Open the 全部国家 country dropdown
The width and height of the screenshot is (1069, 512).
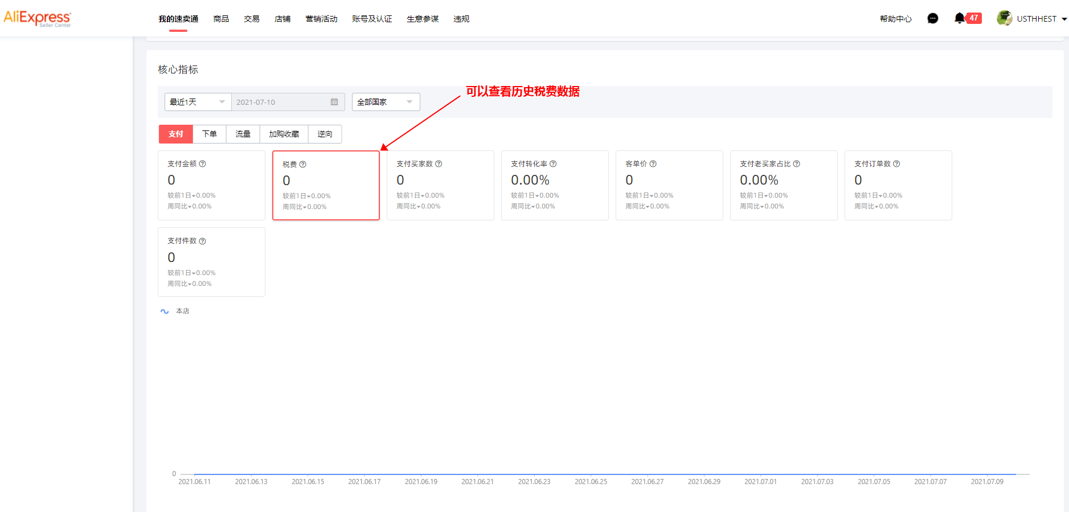pyautogui.click(x=385, y=102)
